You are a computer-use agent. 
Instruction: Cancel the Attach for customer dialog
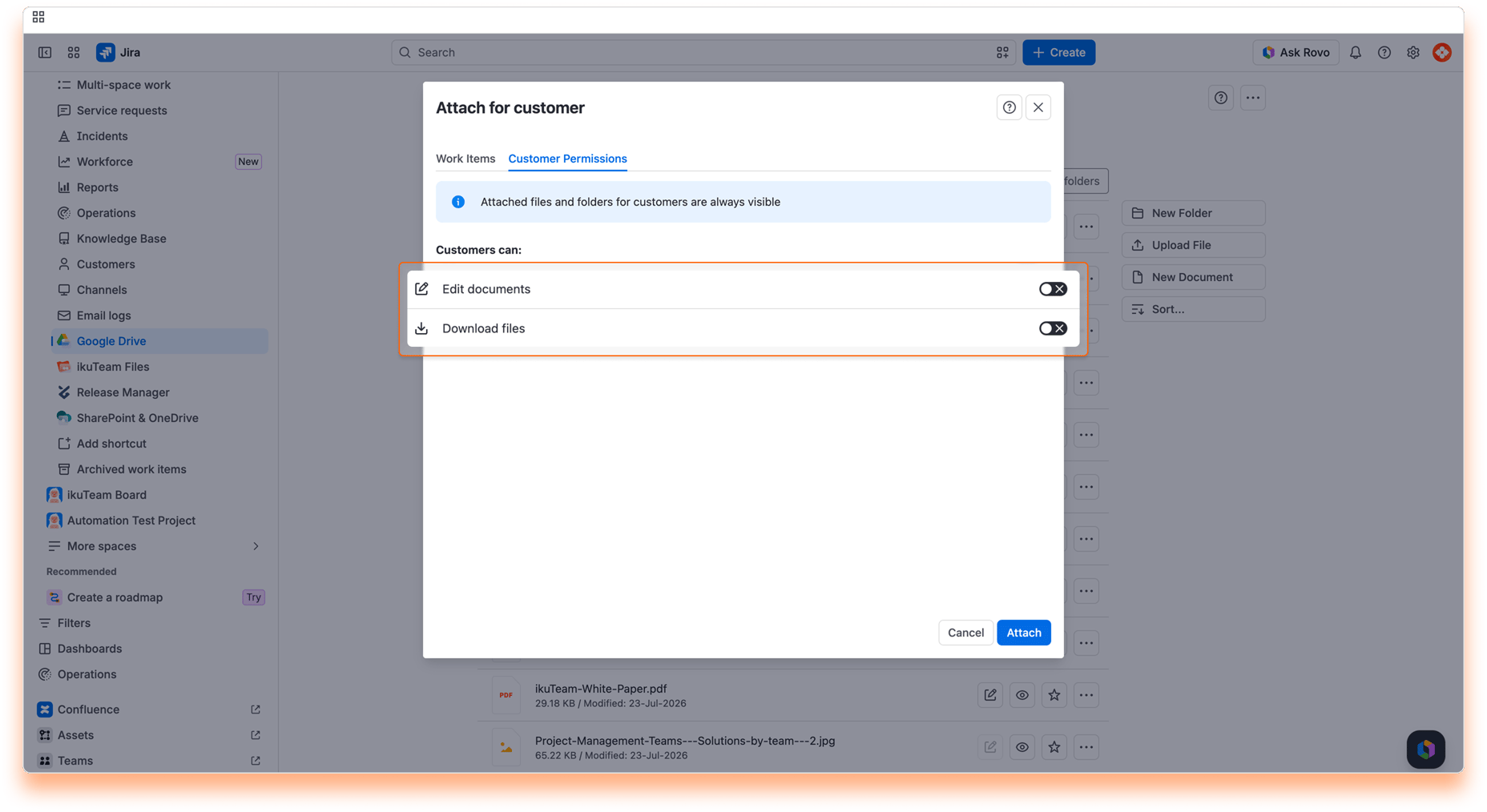pyautogui.click(x=965, y=633)
